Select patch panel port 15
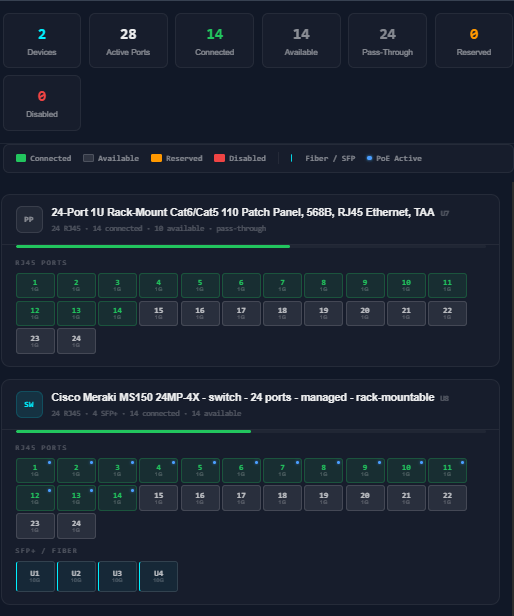Image resolution: width=514 pixels, height=616 pixels. pos(159,313)
